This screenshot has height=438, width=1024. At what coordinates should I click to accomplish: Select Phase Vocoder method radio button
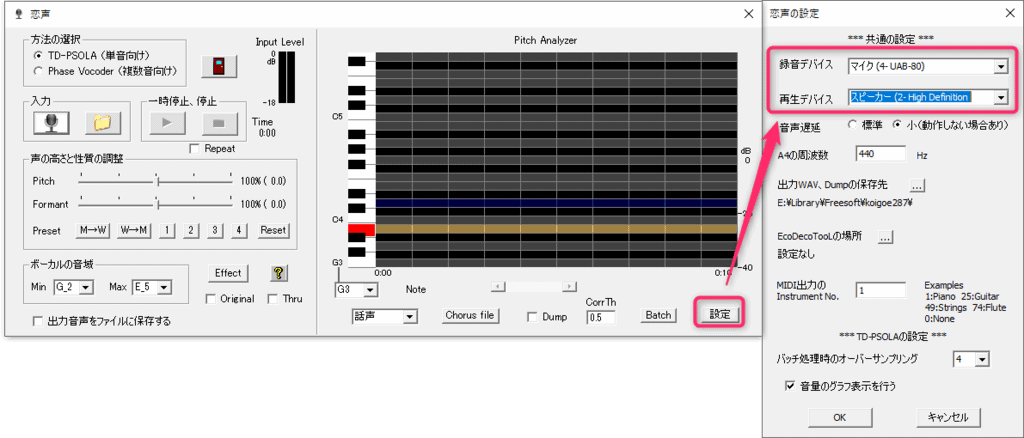point(38,71)
